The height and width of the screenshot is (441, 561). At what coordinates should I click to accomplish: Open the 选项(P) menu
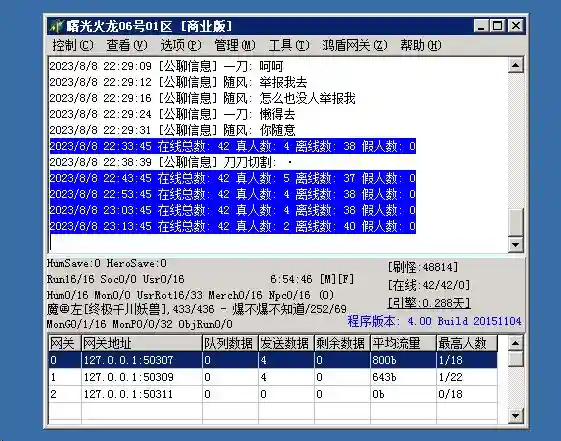[181, 45]
